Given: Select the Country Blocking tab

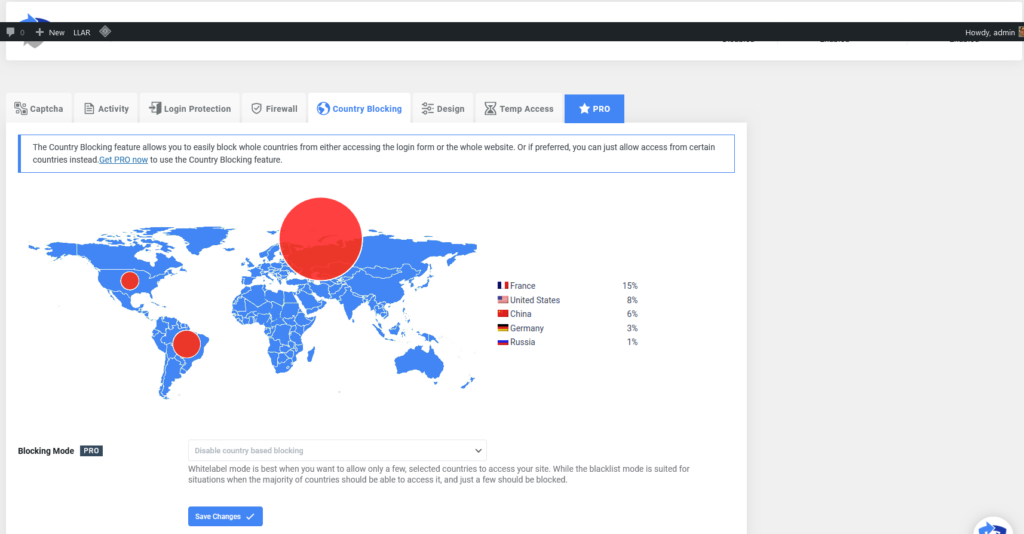Looking at the screenshot, I should (x=359, y=108).
